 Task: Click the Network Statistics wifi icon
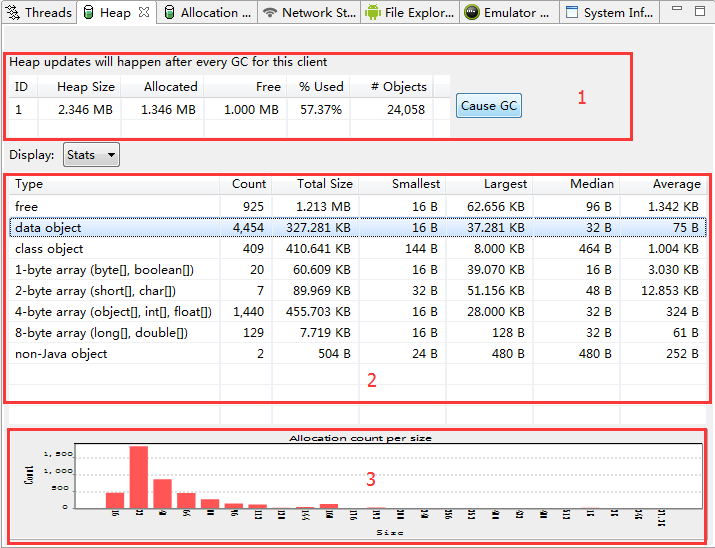(270, 13)
